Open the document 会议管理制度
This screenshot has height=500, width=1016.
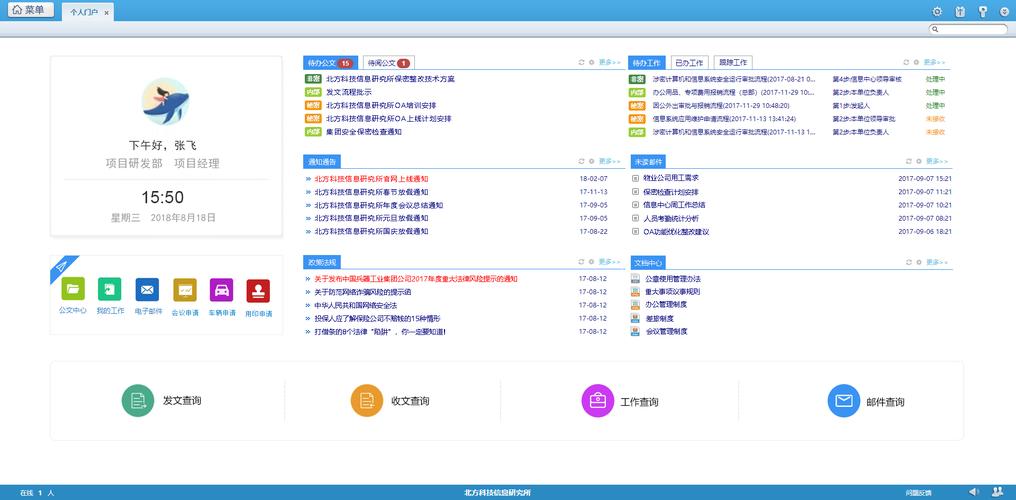(x=666, y=331)
